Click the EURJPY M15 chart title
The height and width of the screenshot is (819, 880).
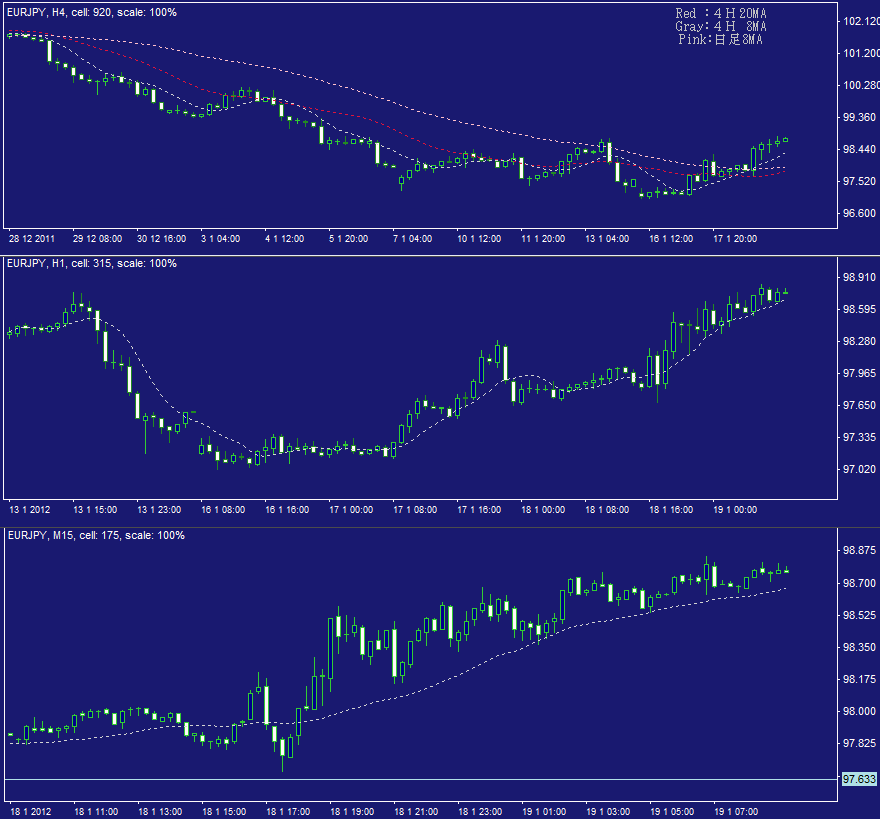click(x=96, y=536)
